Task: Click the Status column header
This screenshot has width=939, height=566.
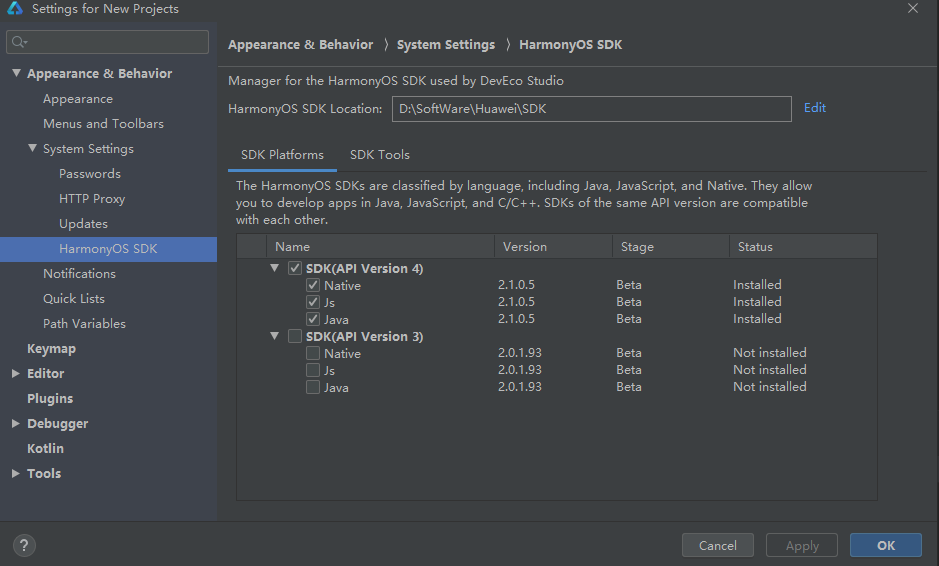Action: point(804,247)
